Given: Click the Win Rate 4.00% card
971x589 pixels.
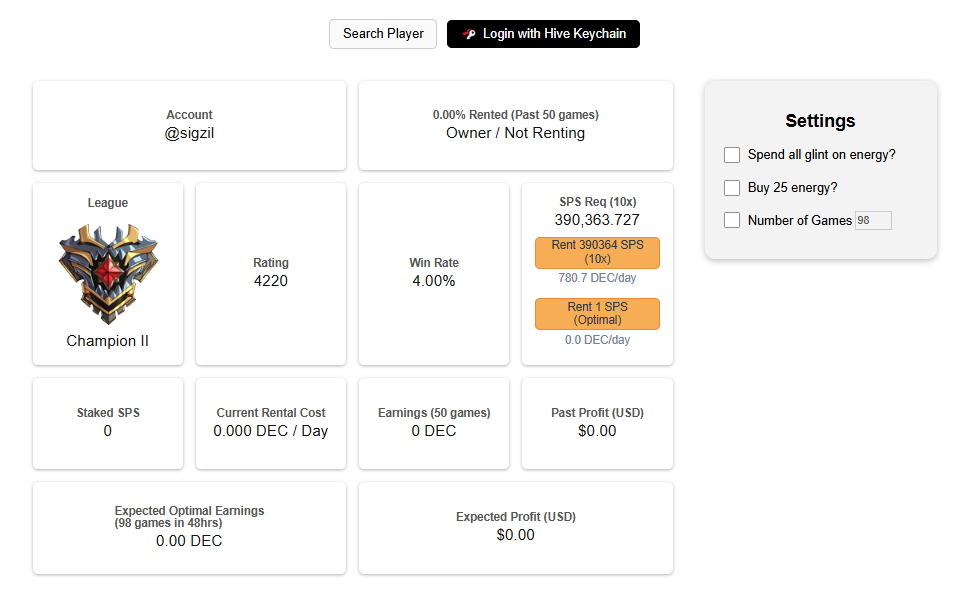Looking at the screenshot, I should pos(434,274).
